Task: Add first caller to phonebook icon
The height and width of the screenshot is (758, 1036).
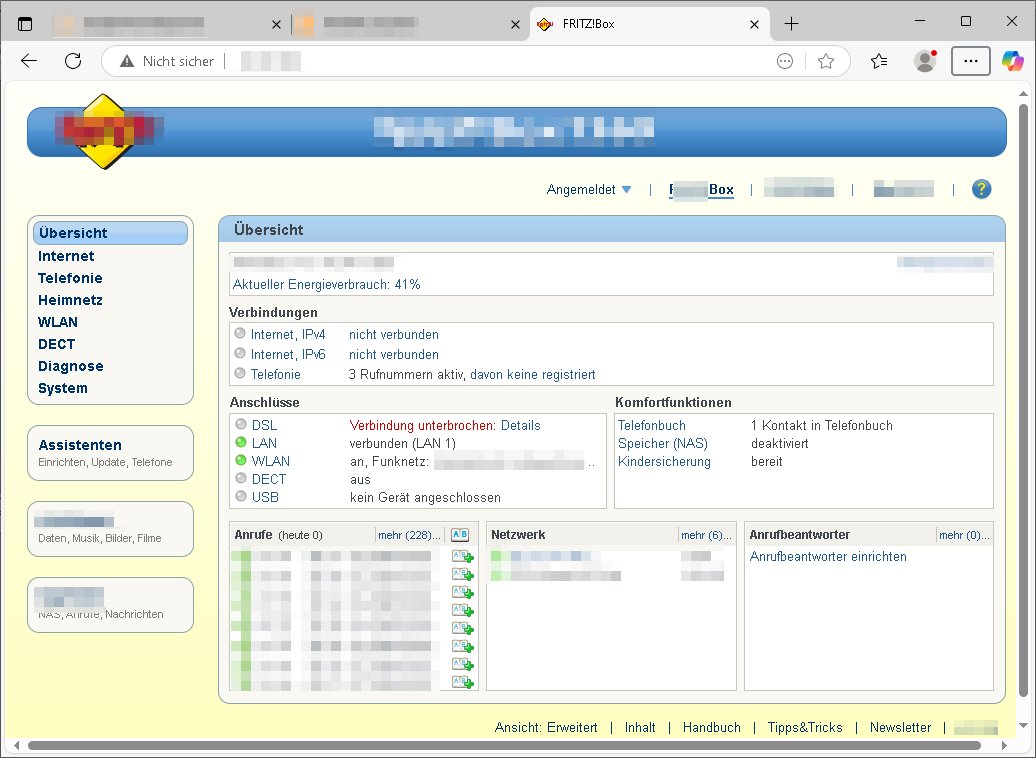Action: click(x=461, y=557)
